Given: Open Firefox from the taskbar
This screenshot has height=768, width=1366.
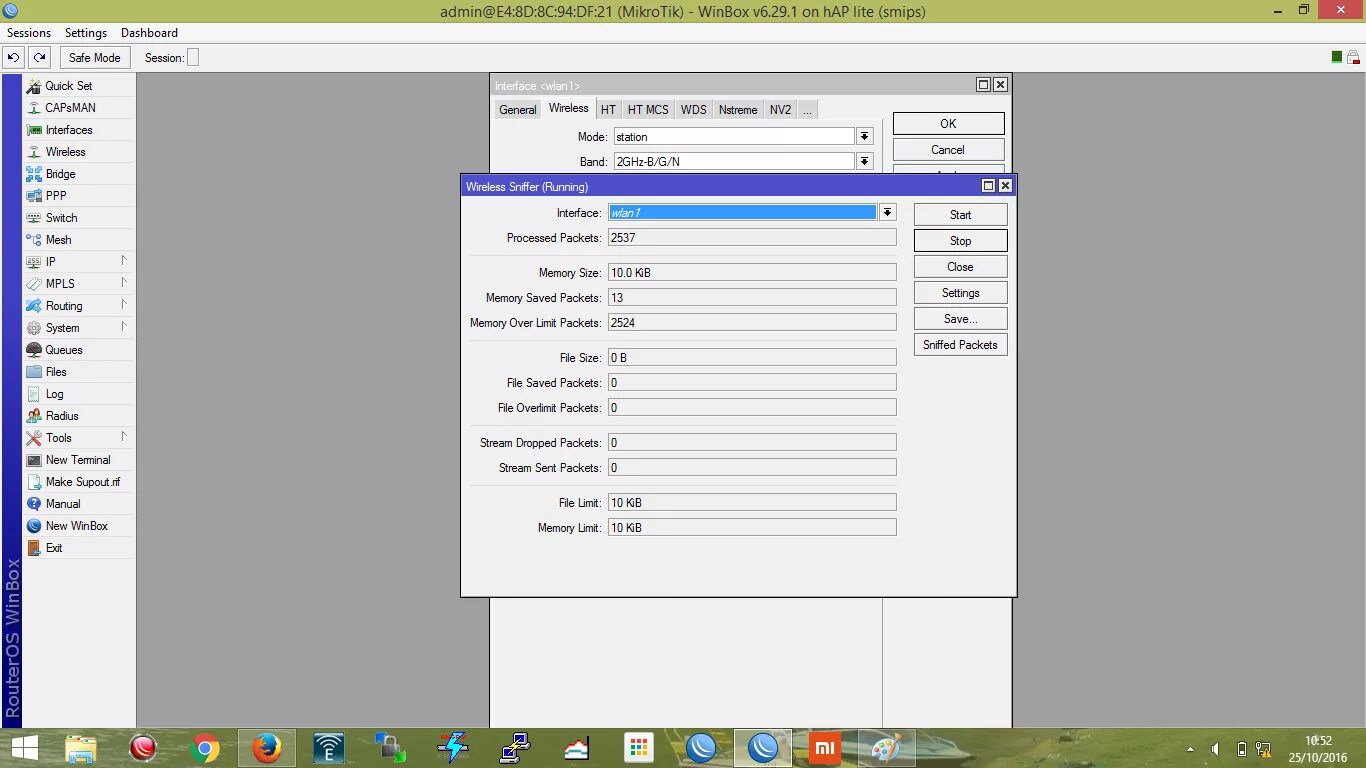Looking at the screenshot, I should 266,748.
